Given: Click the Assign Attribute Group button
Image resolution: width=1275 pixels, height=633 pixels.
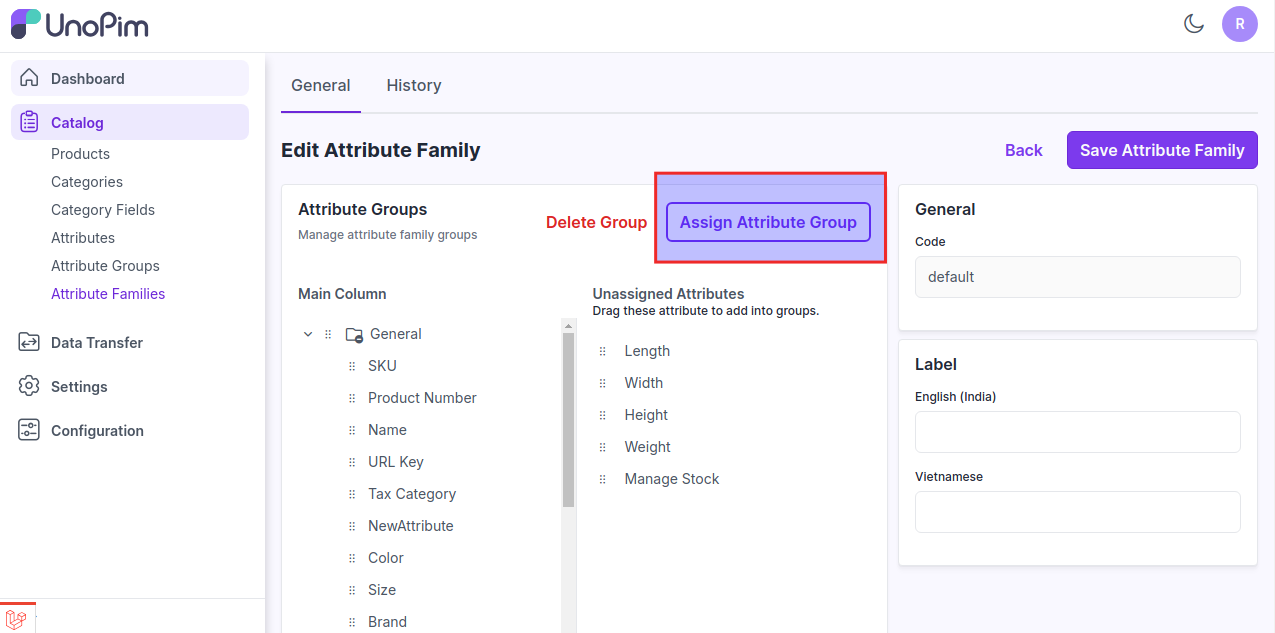Looking at the screenshot, I should pos(767,222).
